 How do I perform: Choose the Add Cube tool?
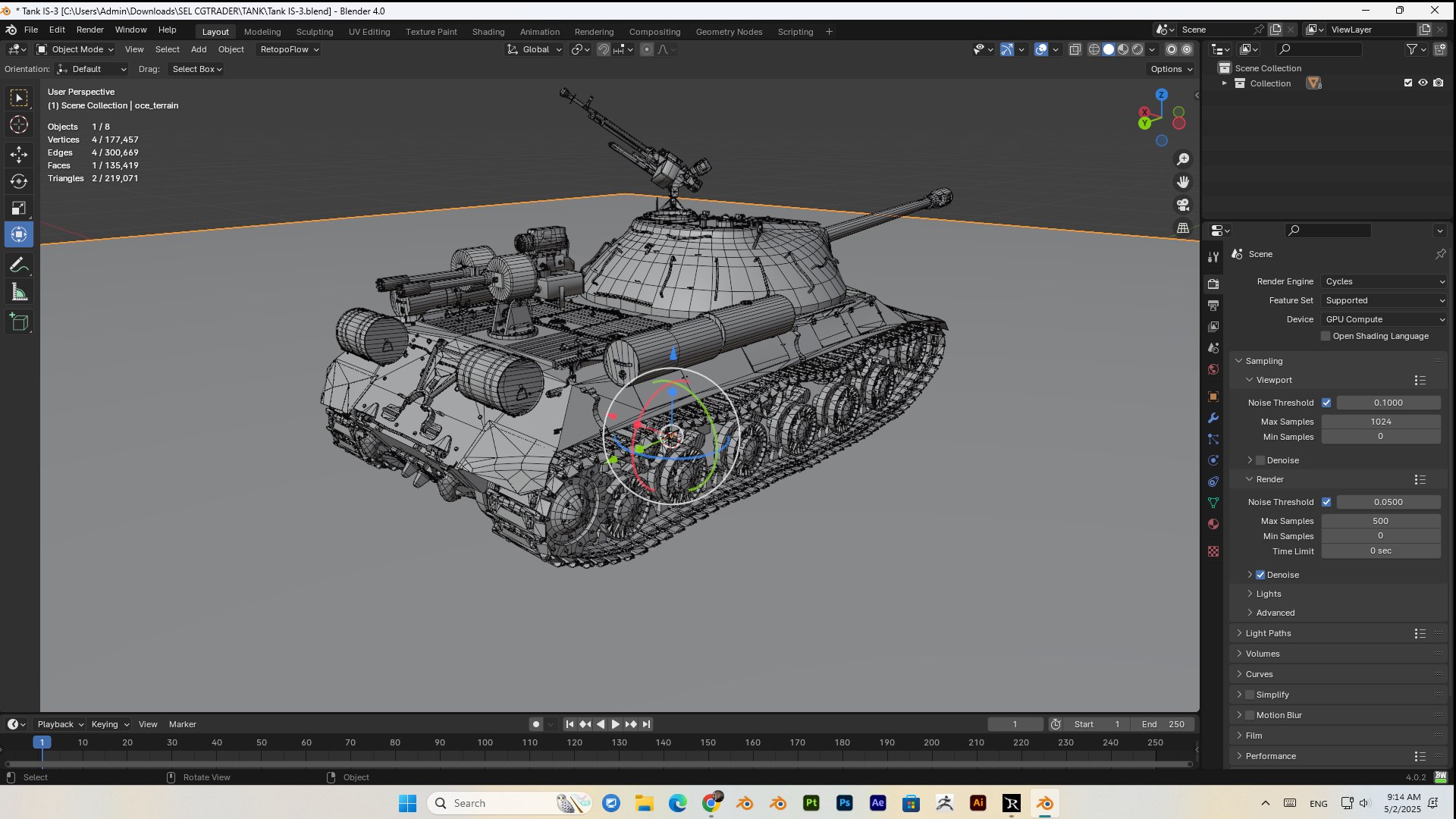pos(19,322)
